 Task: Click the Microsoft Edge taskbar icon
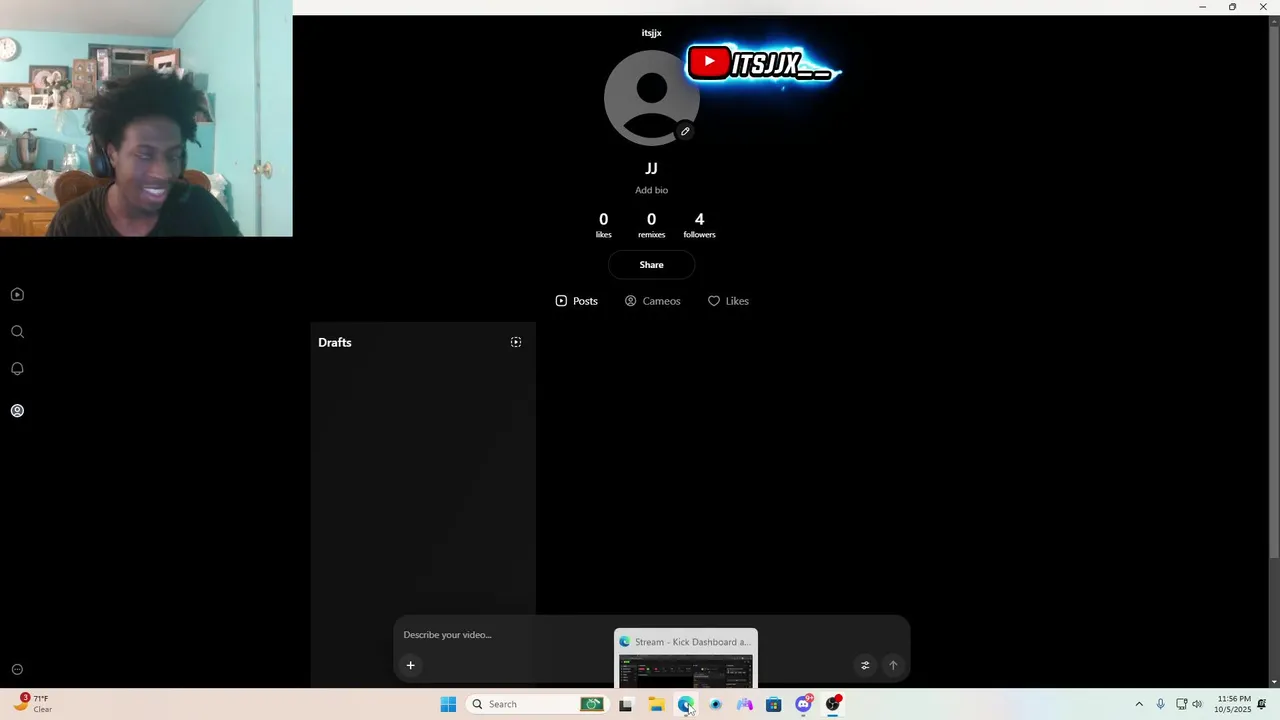click(x=685, y=704)
